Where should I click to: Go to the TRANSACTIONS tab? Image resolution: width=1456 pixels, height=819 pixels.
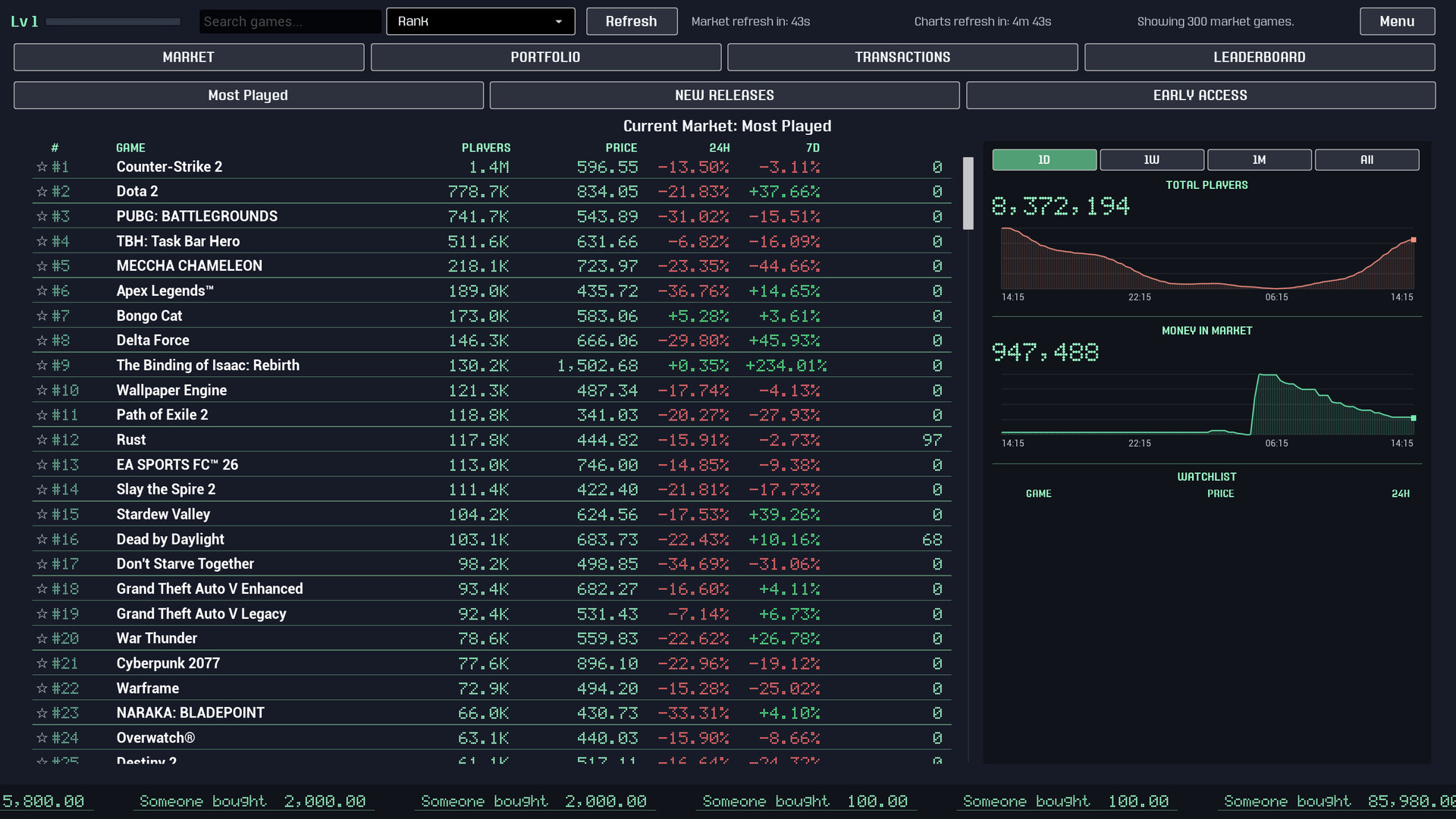click(x=902, y=58)
